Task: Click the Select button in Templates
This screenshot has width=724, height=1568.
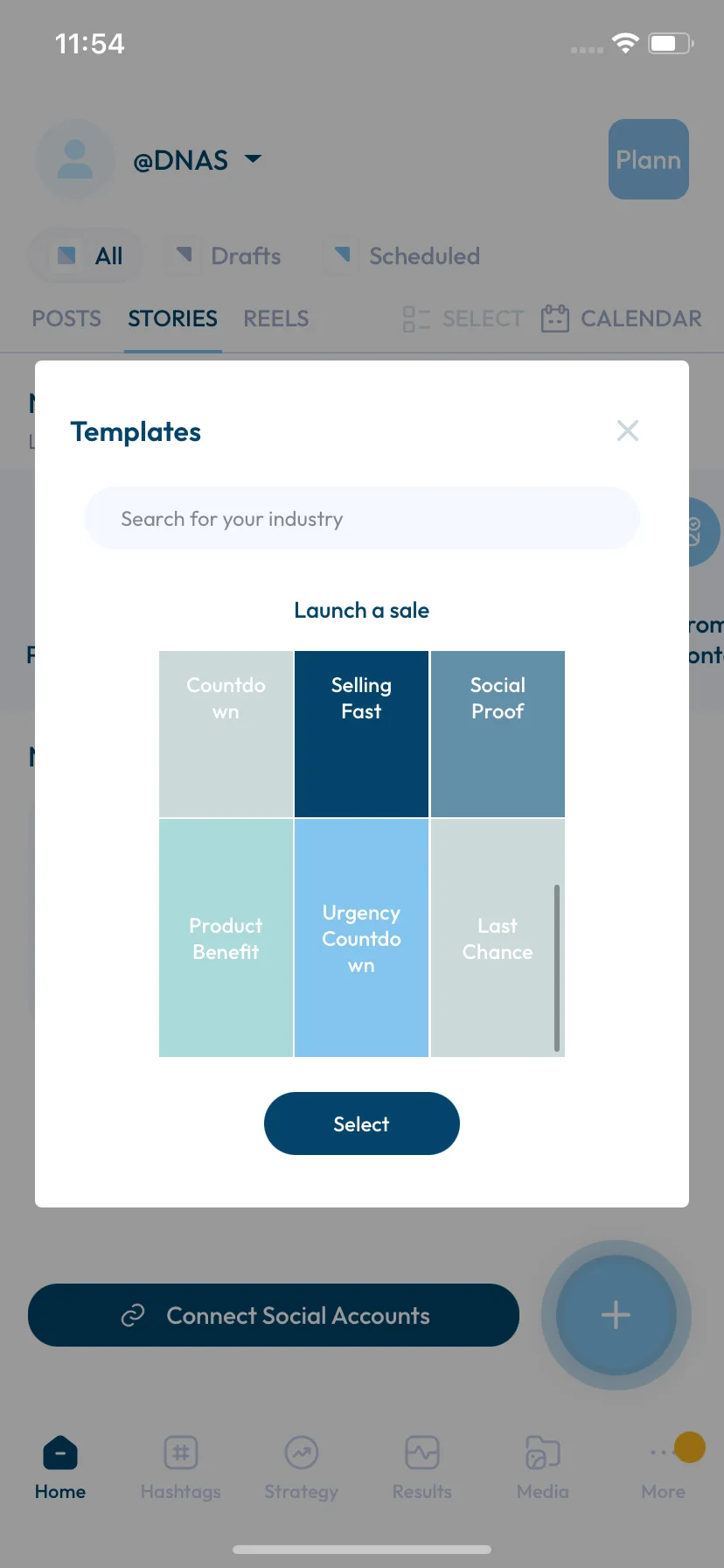Action: pos(362,1123)
